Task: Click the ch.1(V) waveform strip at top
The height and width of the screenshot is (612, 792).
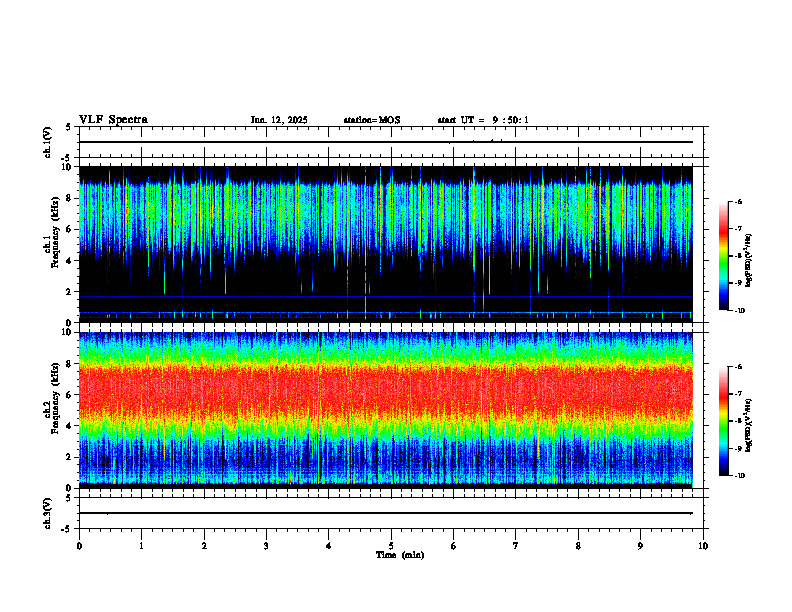Action: pos(391,142)
